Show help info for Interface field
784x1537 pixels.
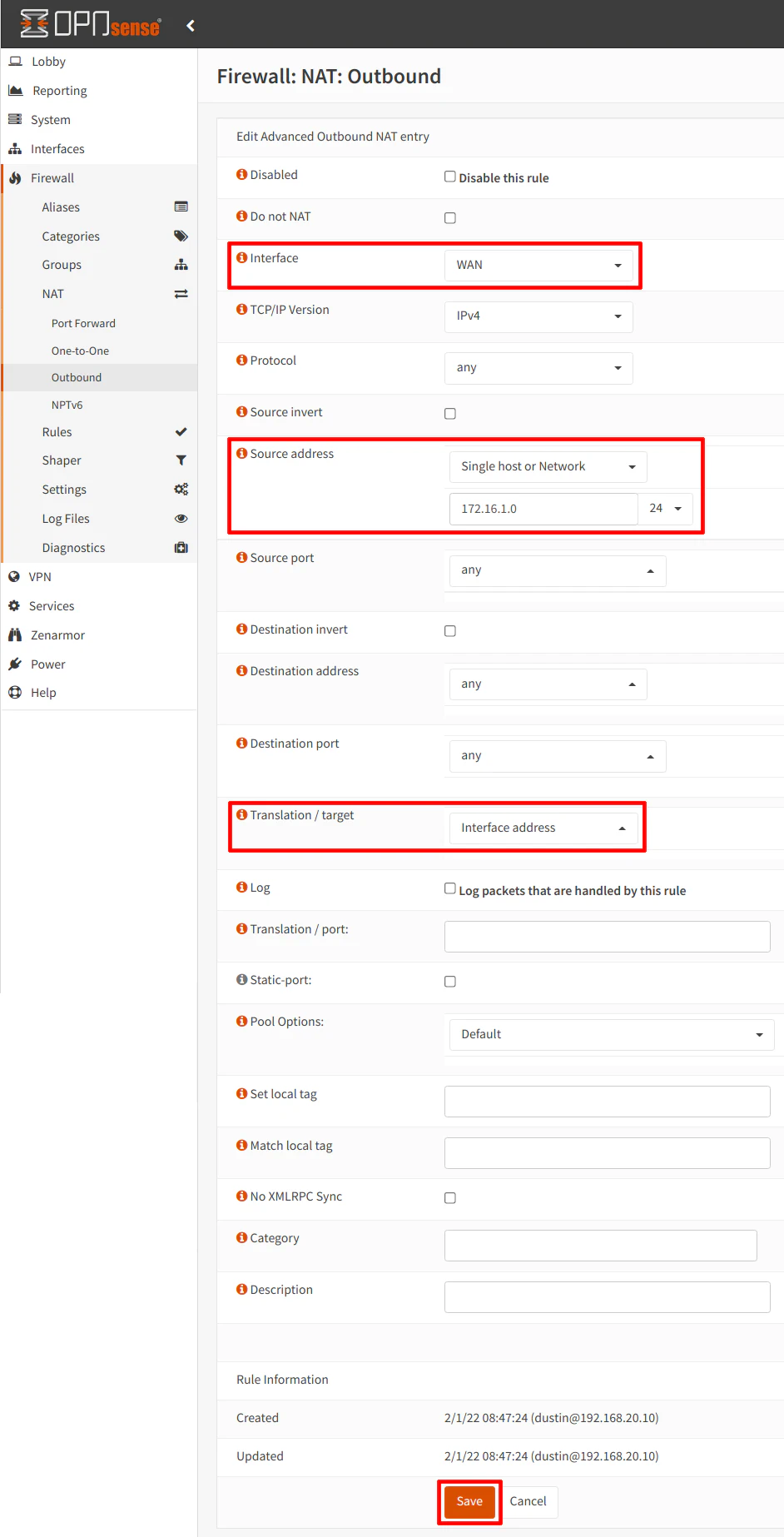point(241,257)
